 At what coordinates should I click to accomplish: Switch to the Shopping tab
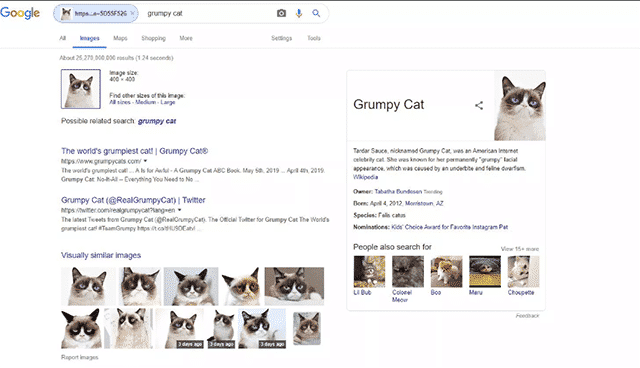tap(153, 38)
